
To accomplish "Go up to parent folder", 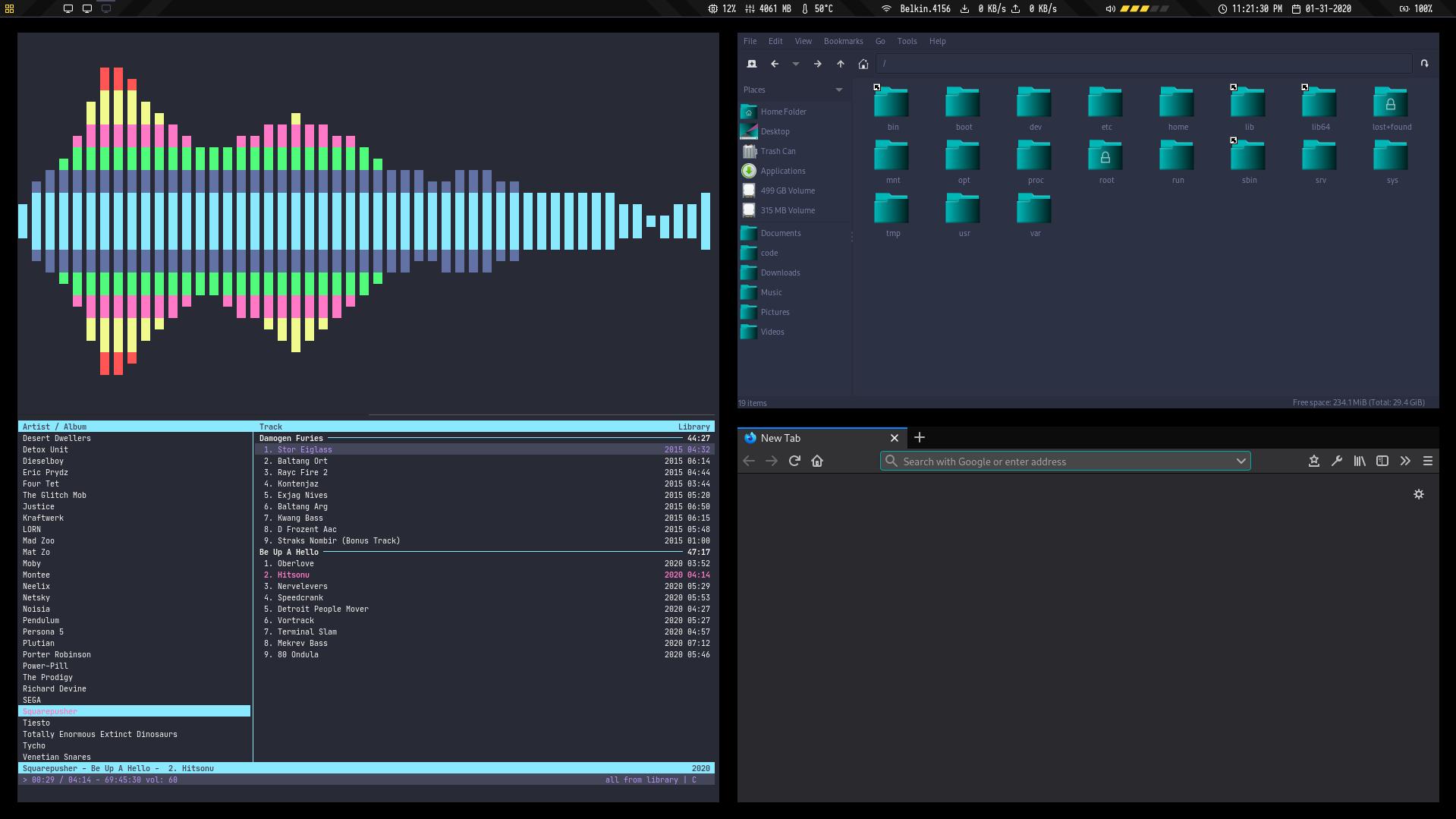I will (x=840, y=64).
